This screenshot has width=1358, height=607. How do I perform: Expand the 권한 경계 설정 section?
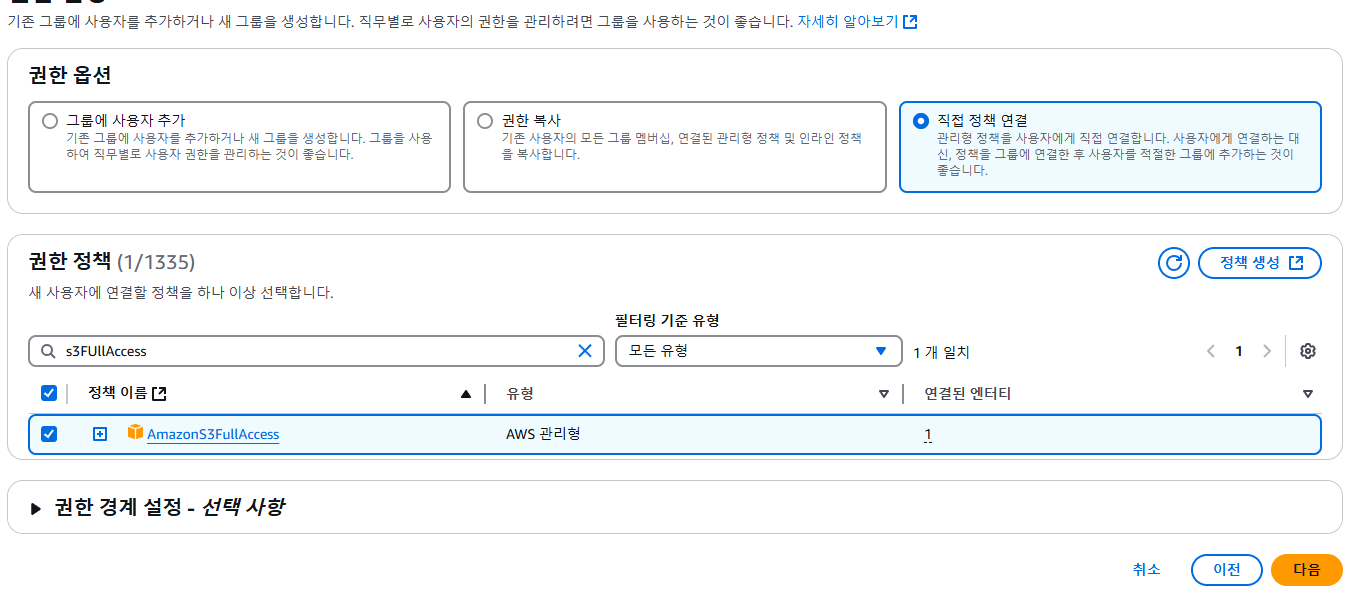36,508
